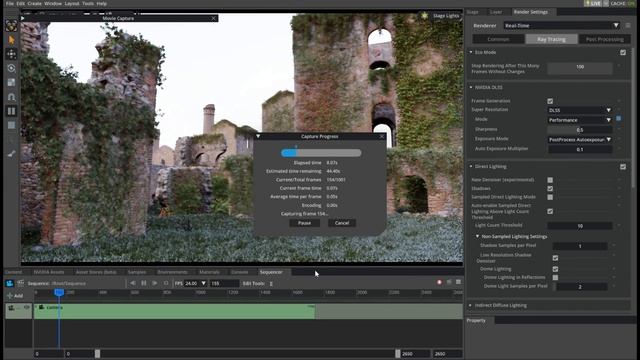Collapse Non-Sampled Lighting Settings group

(477, 236)
